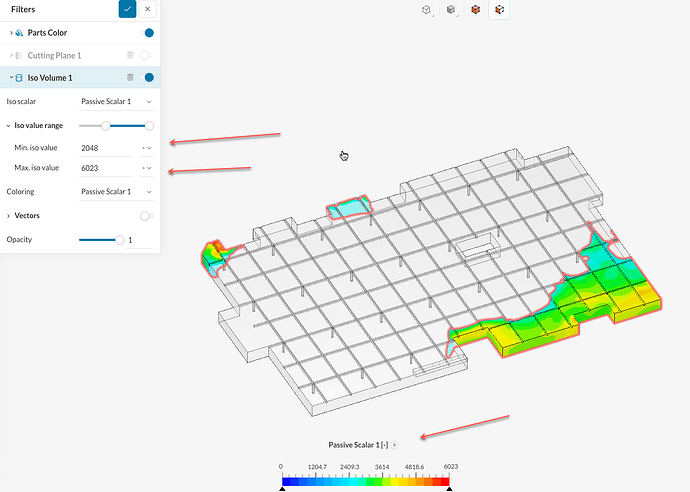
Task: Expand the Parts Color section
Action: coord(11,33)
